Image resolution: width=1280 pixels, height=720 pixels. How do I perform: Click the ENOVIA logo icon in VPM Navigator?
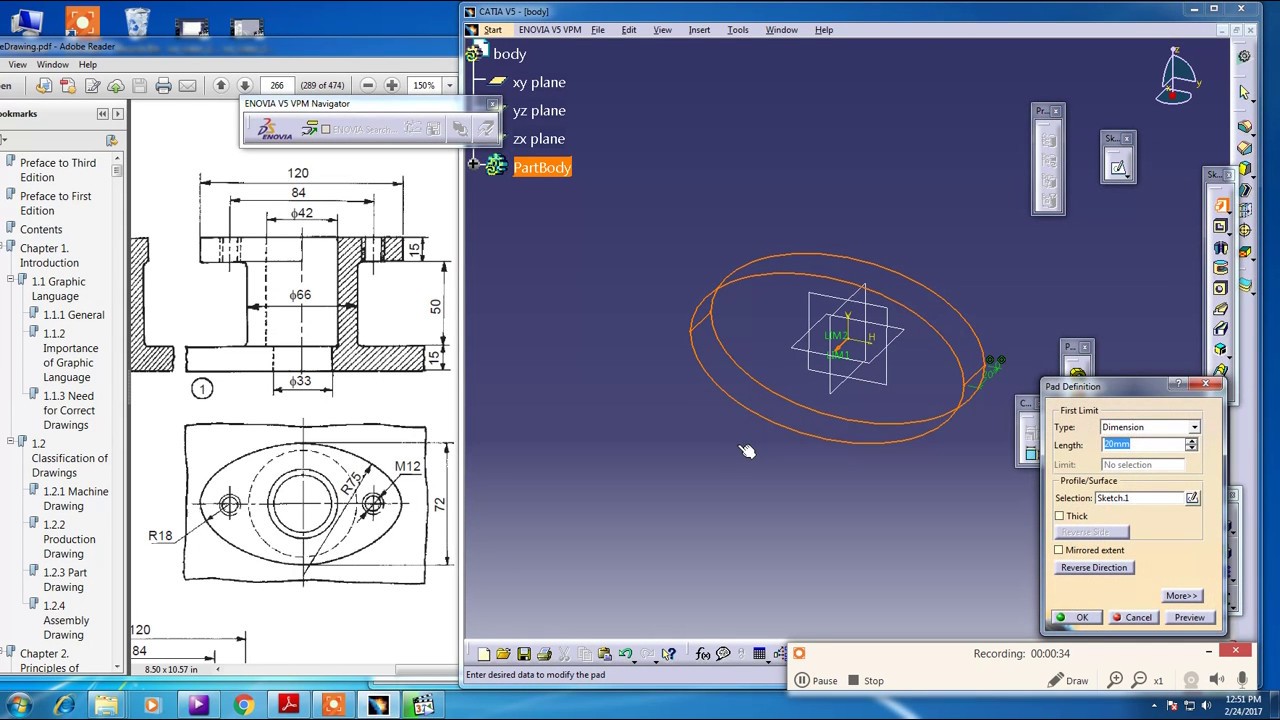[275, 129]
